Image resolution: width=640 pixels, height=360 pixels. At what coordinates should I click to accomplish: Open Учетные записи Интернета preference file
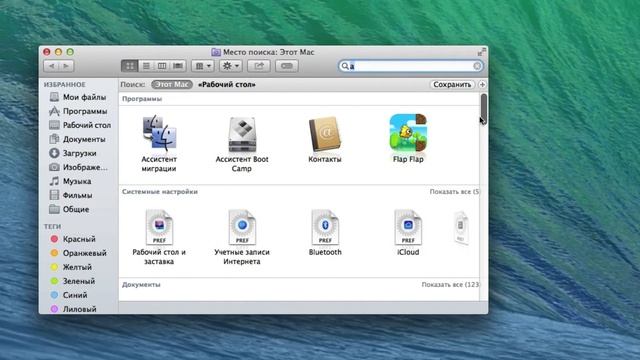242,227
